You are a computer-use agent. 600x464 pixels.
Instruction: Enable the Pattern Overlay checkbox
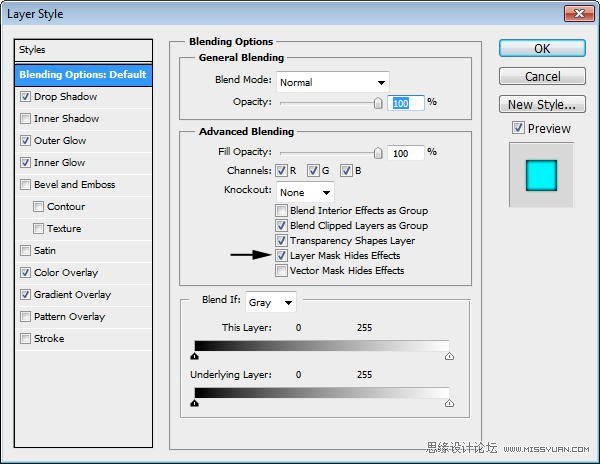[25, 316]
